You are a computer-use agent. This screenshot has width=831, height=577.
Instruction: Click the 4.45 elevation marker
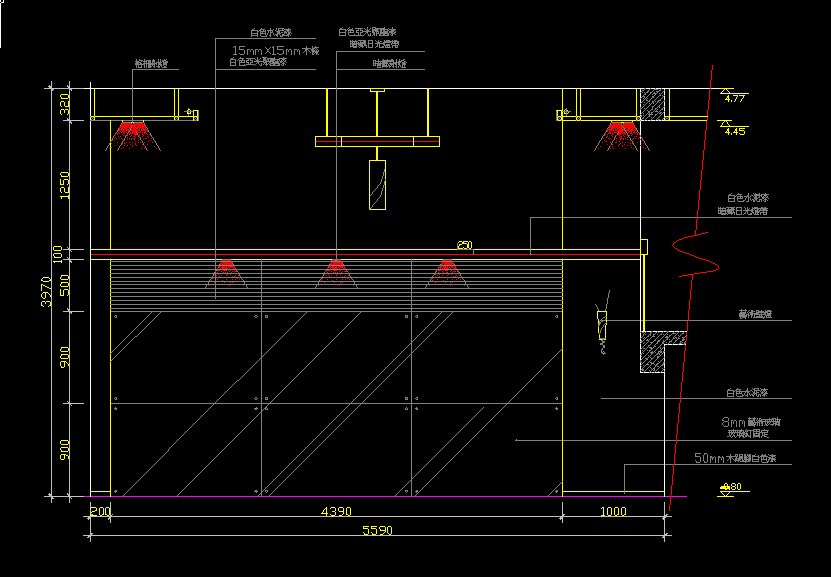coord(735,130)
